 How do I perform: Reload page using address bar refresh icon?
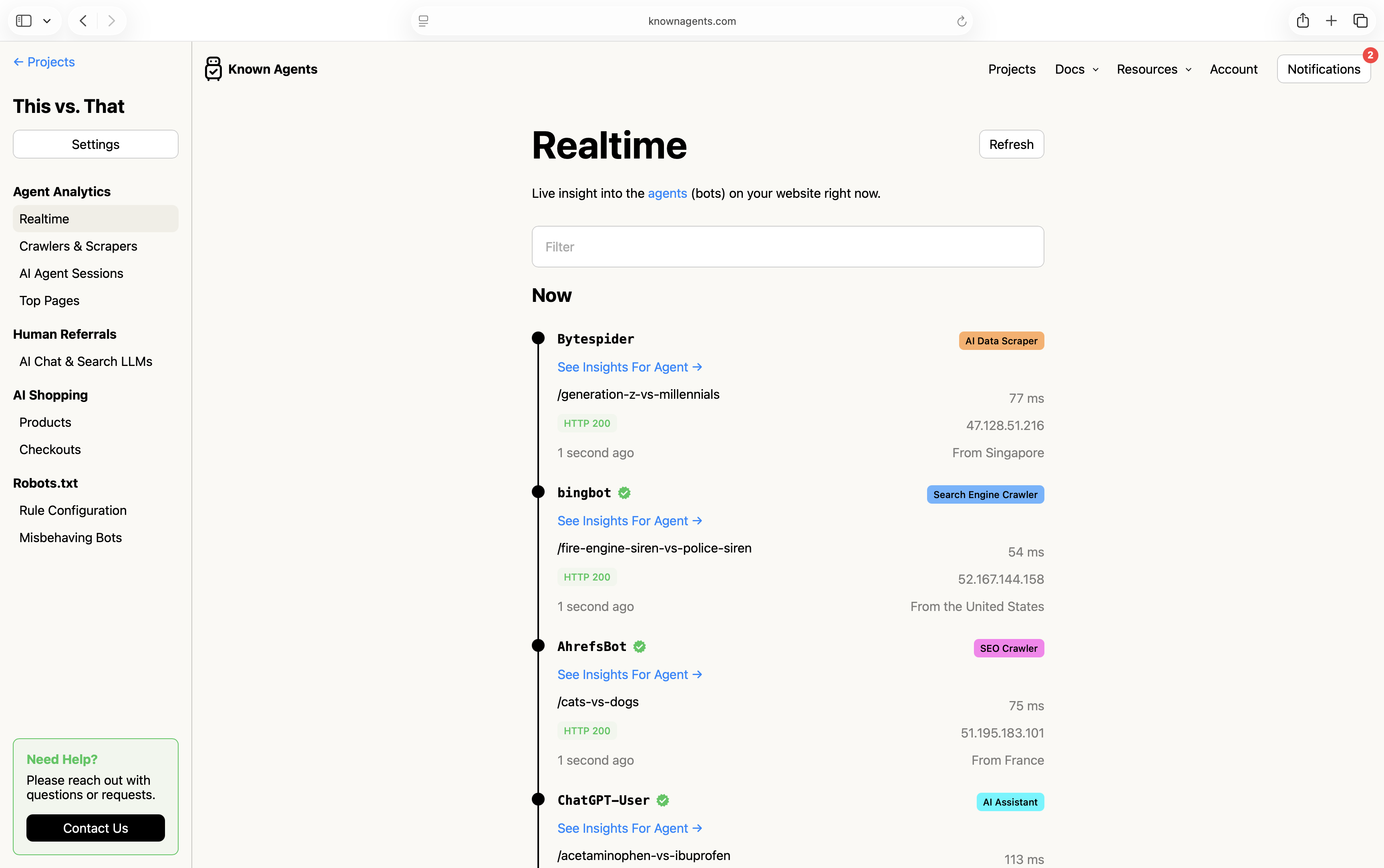click(x=962, y=21)
